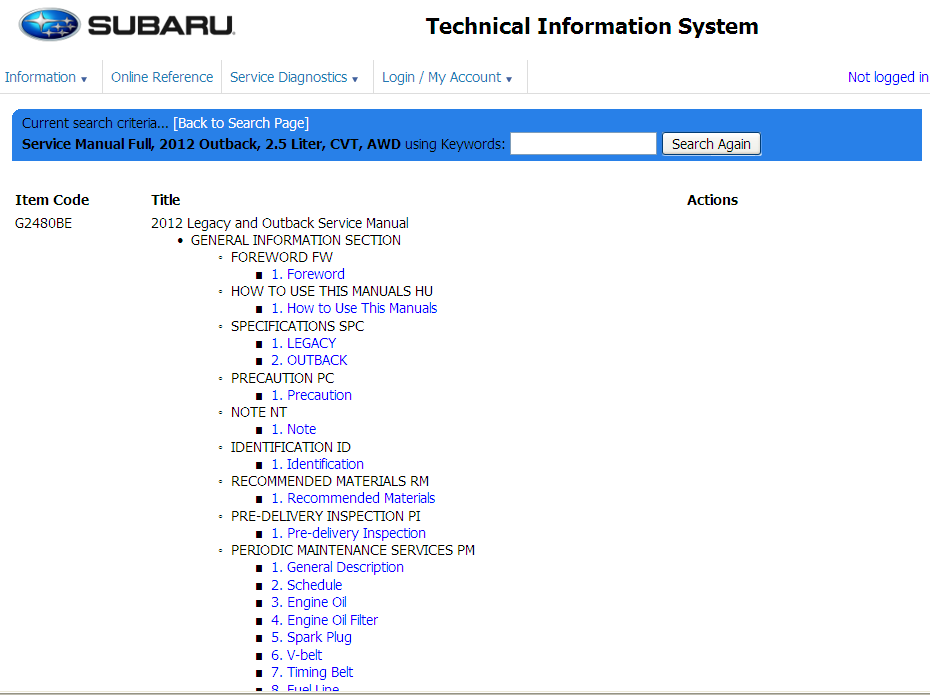Open 7. Timing Belt link
Image resolution: width=930 pixels, height=695 pixels.
click(312, 672)
